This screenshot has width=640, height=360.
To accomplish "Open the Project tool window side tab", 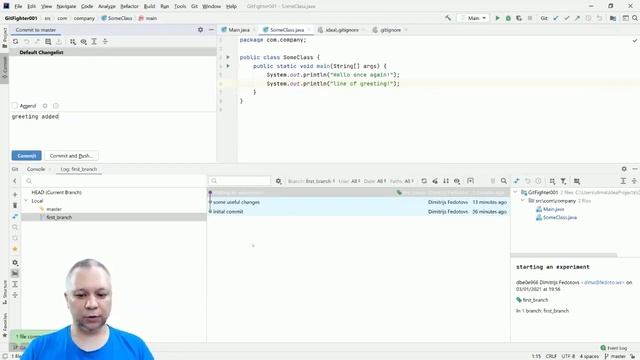I will point(4,38).
